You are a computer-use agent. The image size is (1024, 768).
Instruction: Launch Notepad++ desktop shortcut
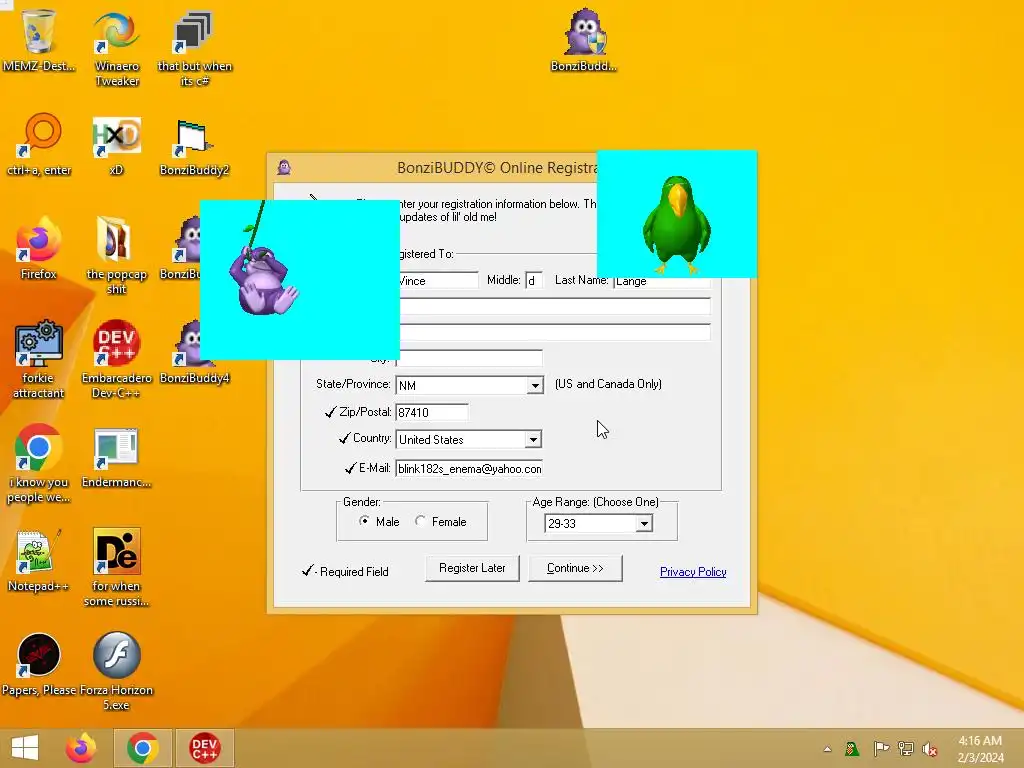pos(39,560)
